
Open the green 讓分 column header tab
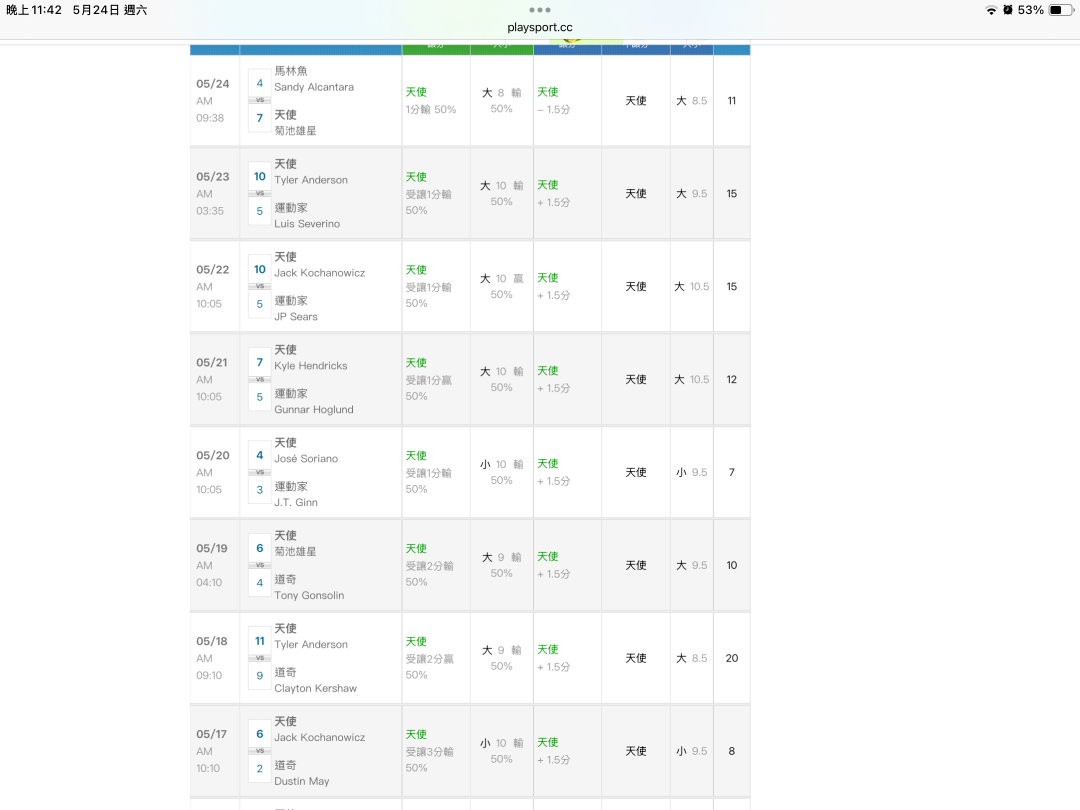(x=435, y=48)
